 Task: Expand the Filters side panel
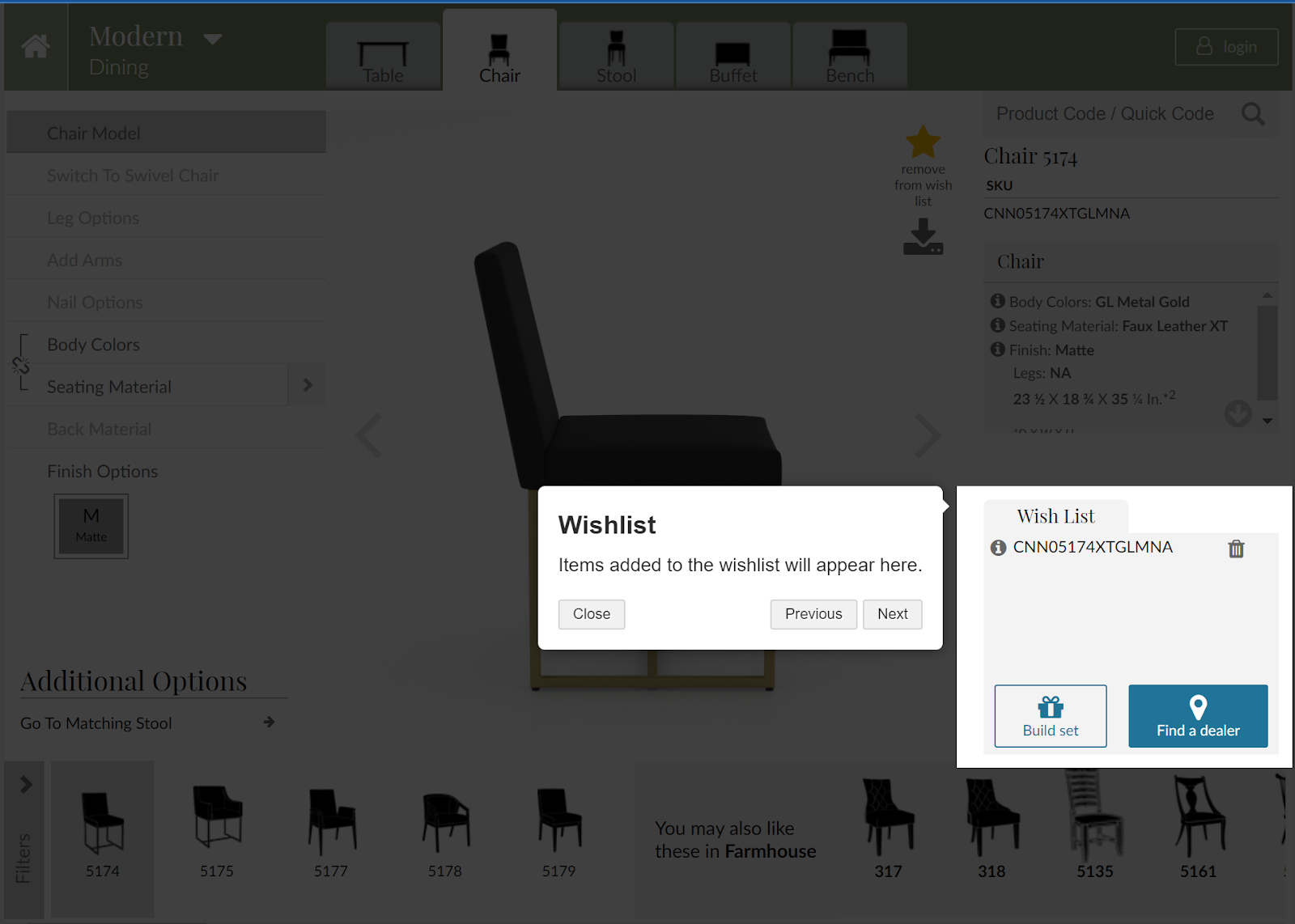pyautogui.click(x=24, y=839)
